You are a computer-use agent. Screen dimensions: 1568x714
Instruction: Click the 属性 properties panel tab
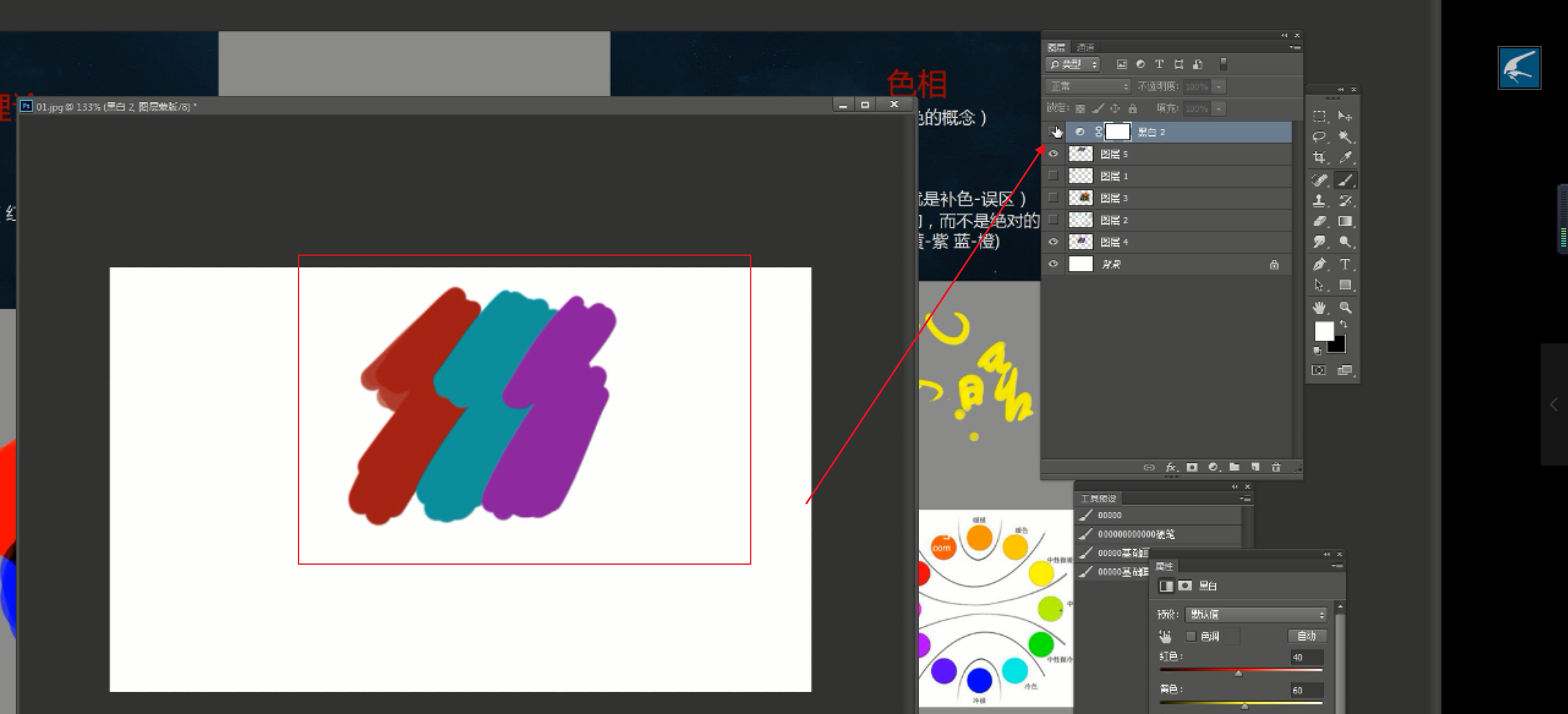(x=1164, y=567)
